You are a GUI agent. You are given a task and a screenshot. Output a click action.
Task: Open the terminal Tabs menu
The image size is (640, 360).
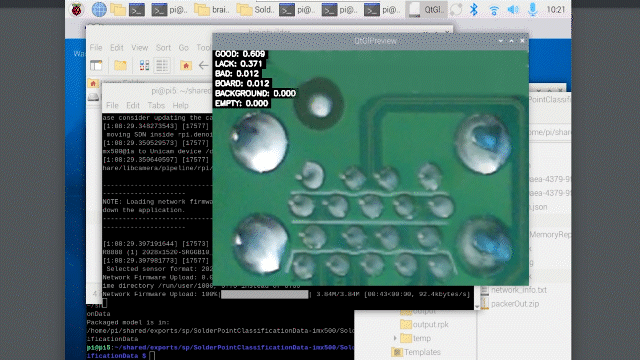(156, 105)
